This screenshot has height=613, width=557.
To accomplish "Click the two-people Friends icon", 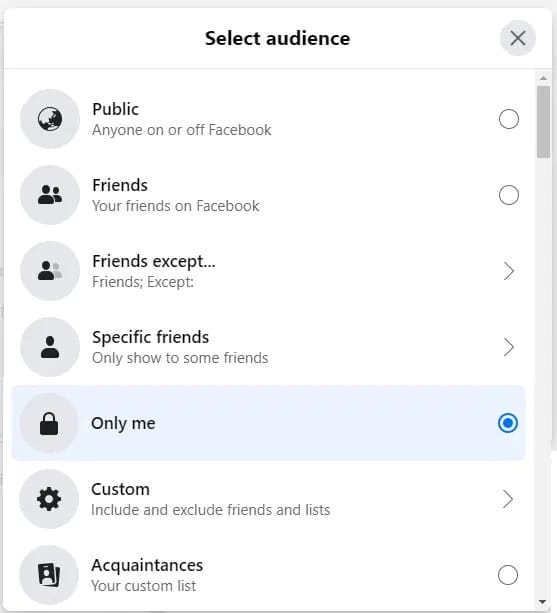I will (x=50, y=195).
